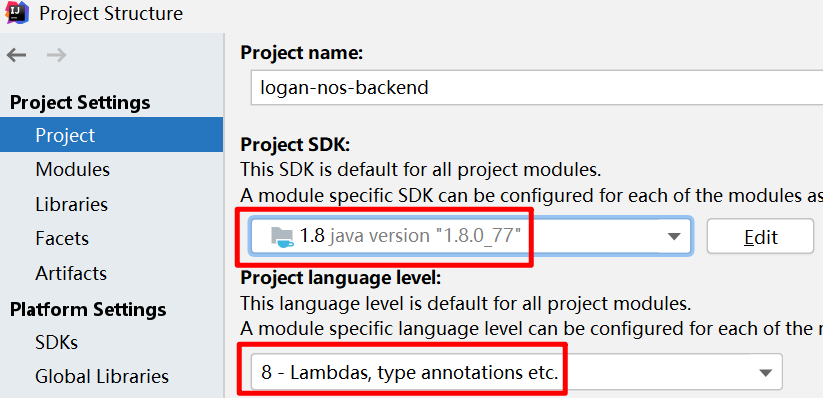Click the IntelliJ IDEA logo icon
Screen dimensions: 823x398
tap(17, 12)
